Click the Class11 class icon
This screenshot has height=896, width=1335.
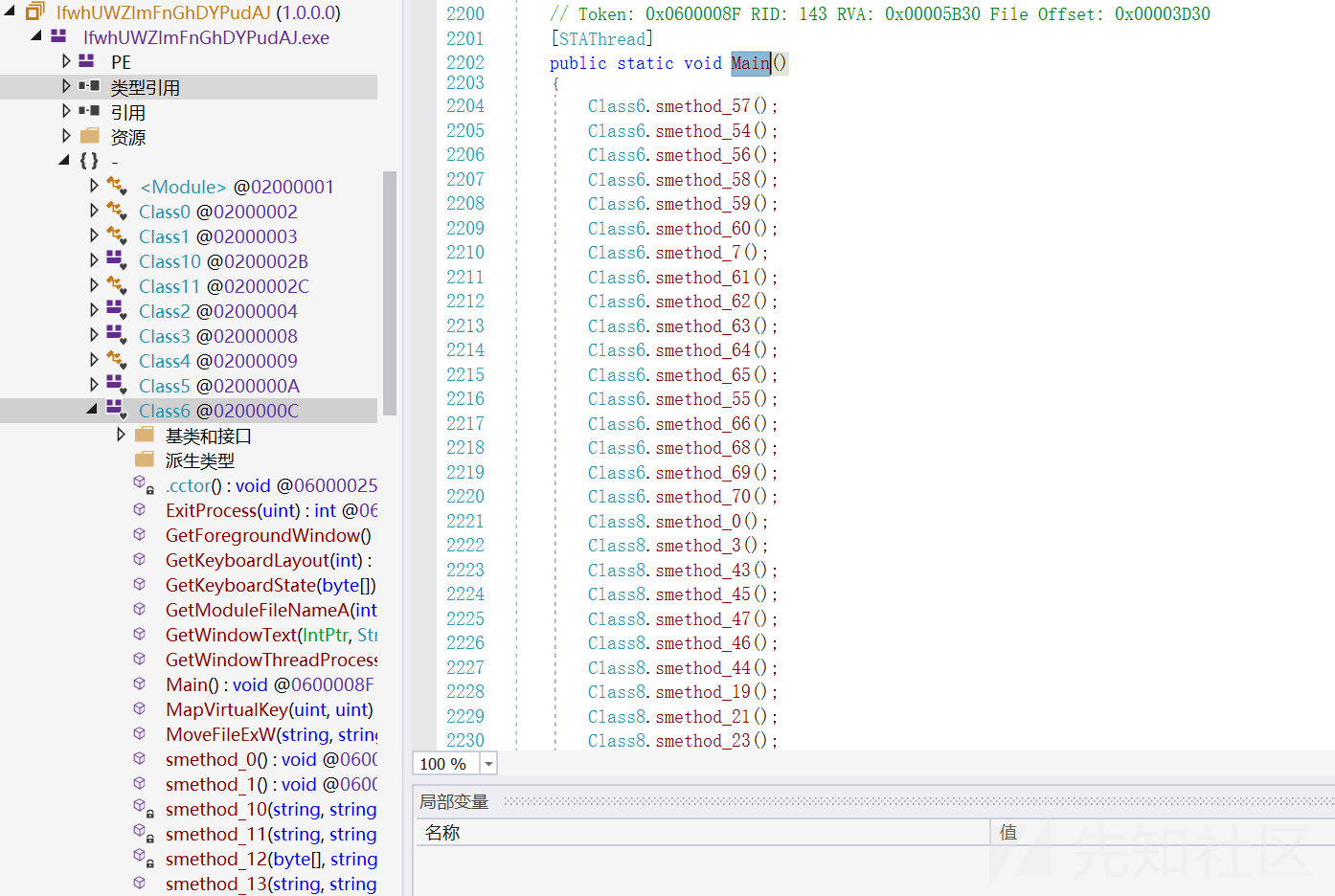[x=117, y=285]
